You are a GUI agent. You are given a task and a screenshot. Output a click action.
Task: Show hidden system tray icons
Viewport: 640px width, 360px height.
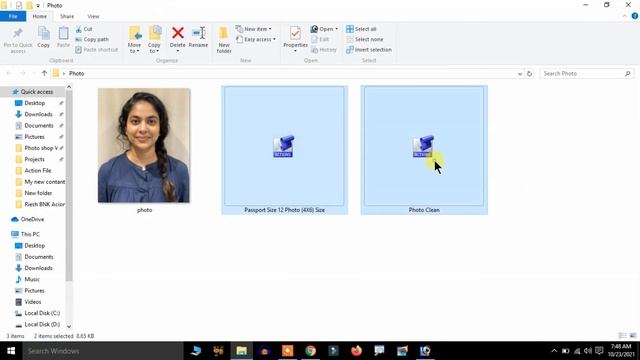pos(554,351)
